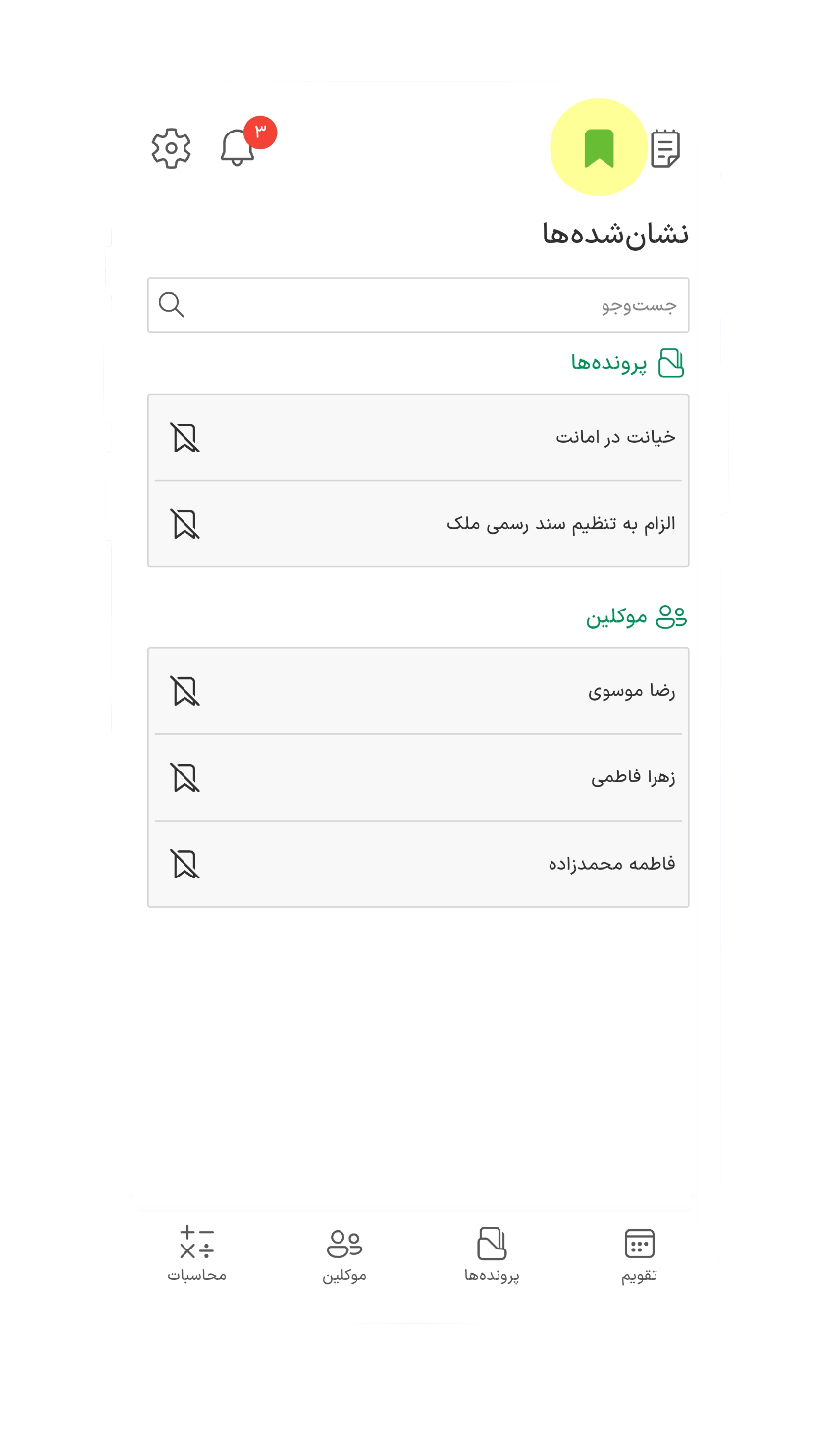The width and height of the screenshot is (840, 1435).
Task: Select محاسبات calculations tab
Action: [x=196, y=1254]
